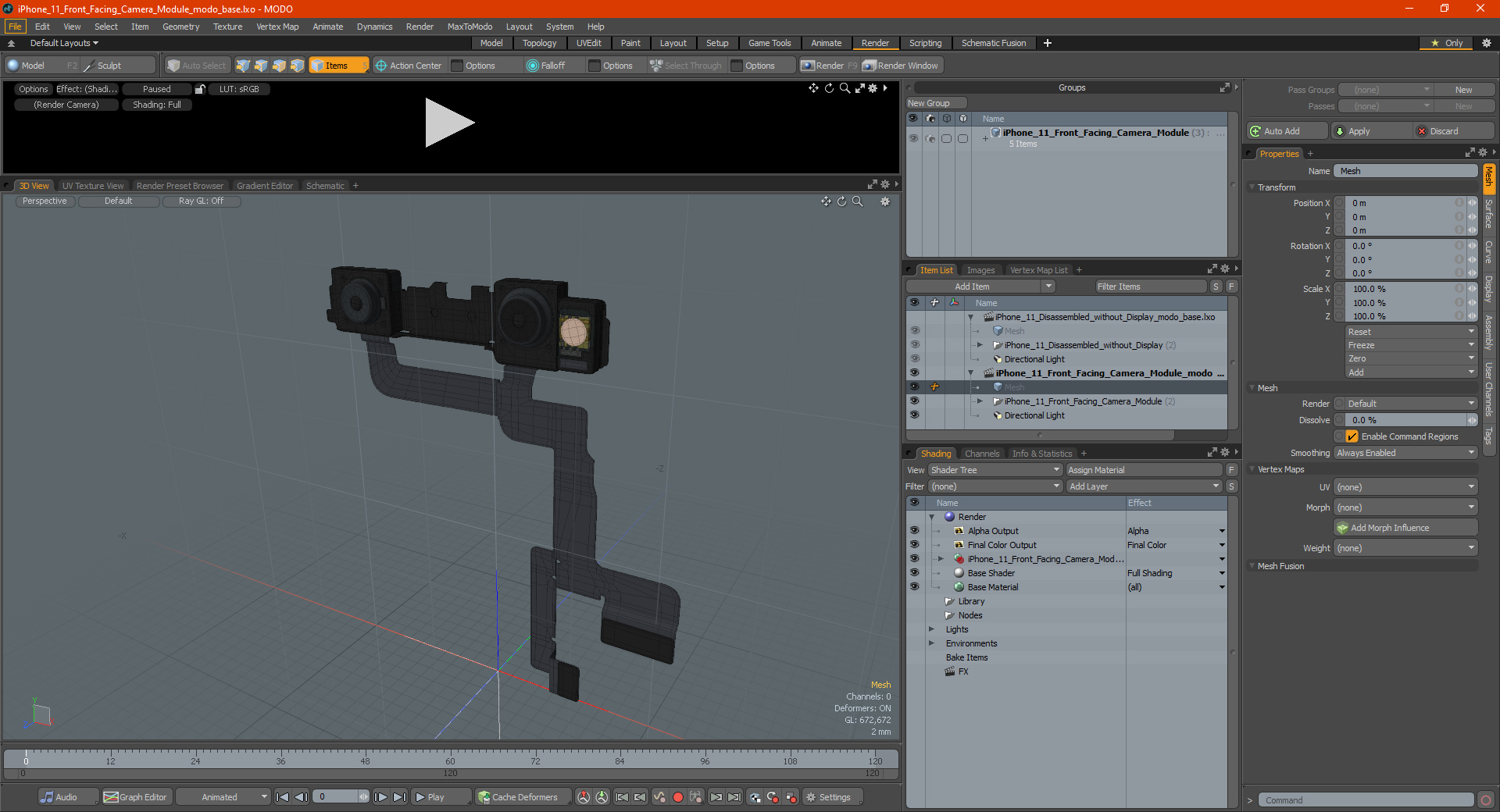Click the Play button on timeline
This screenshot has width=1500, height=812.
(441, 797)
